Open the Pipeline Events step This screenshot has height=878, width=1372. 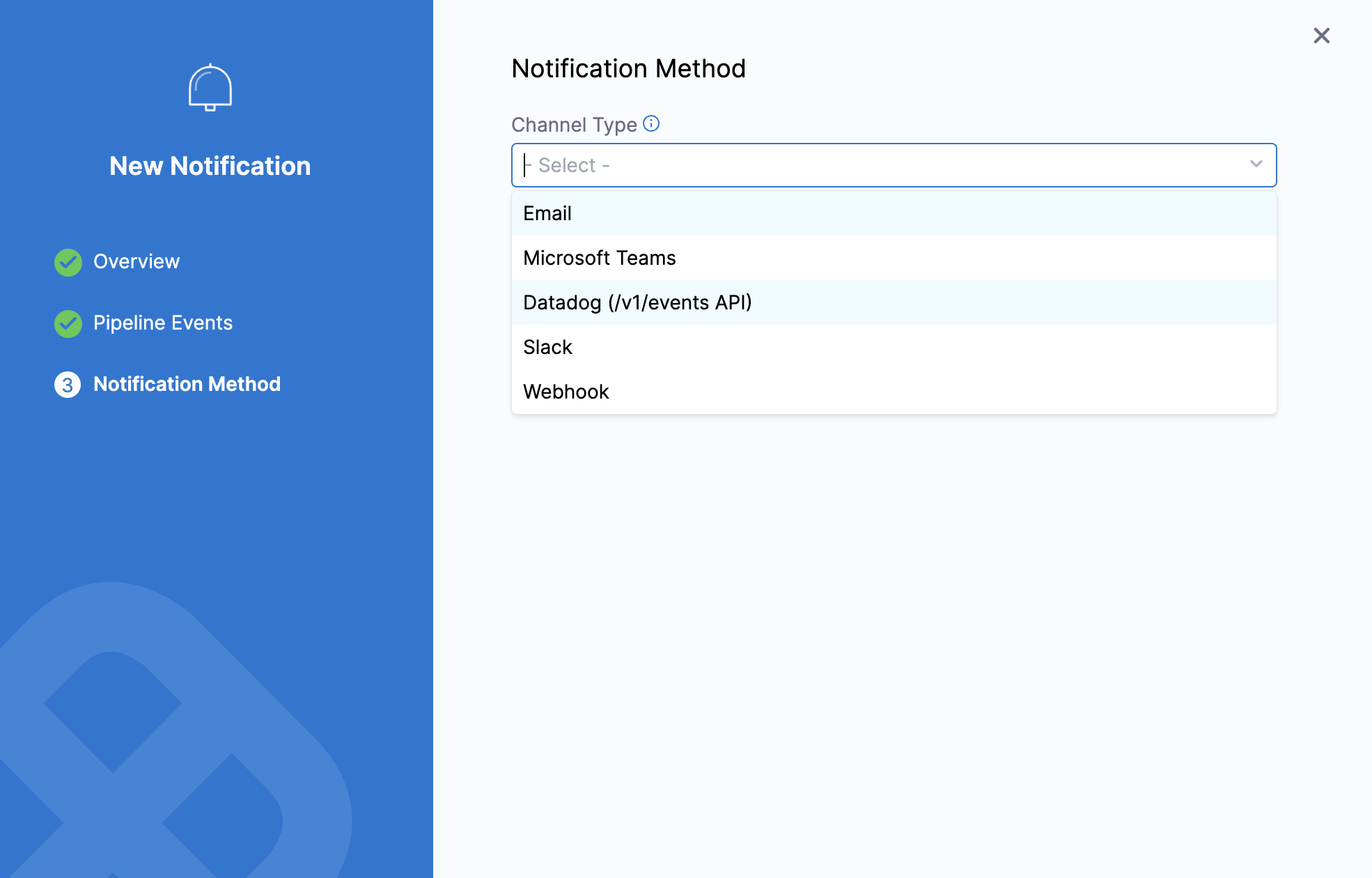coord(163,323)
